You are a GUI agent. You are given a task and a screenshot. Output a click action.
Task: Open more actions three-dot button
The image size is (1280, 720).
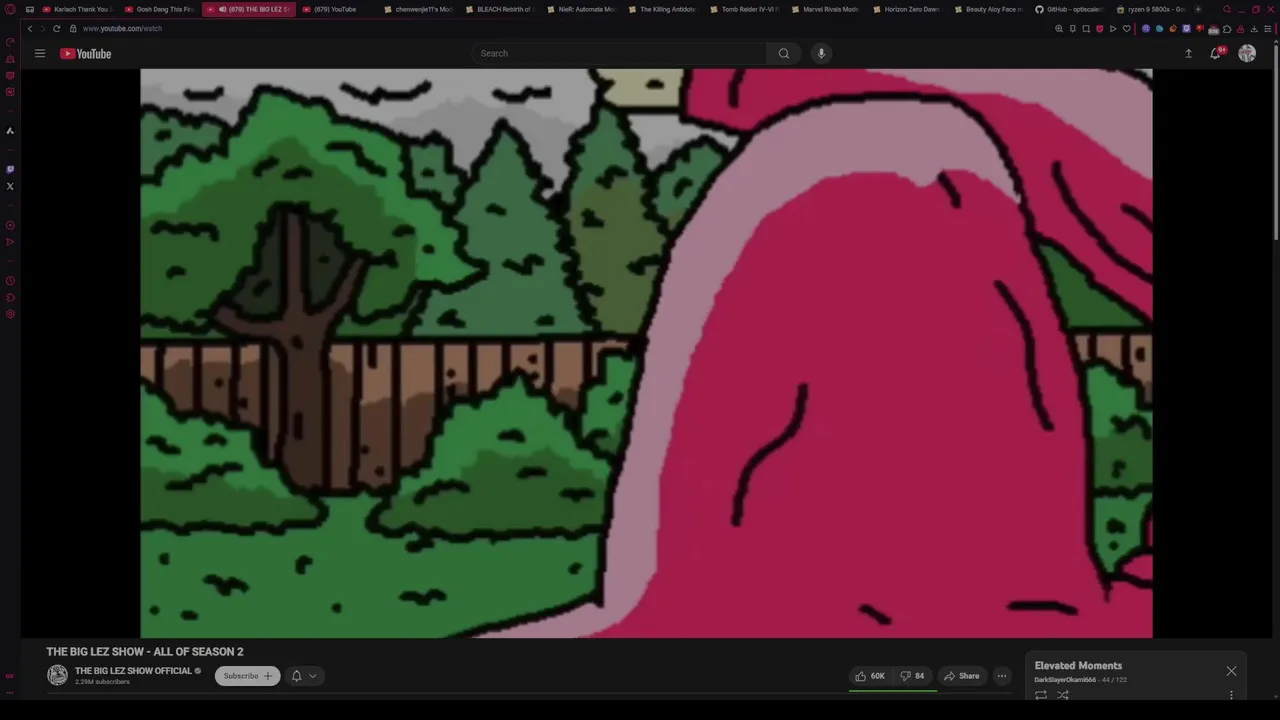[1001, 676]
